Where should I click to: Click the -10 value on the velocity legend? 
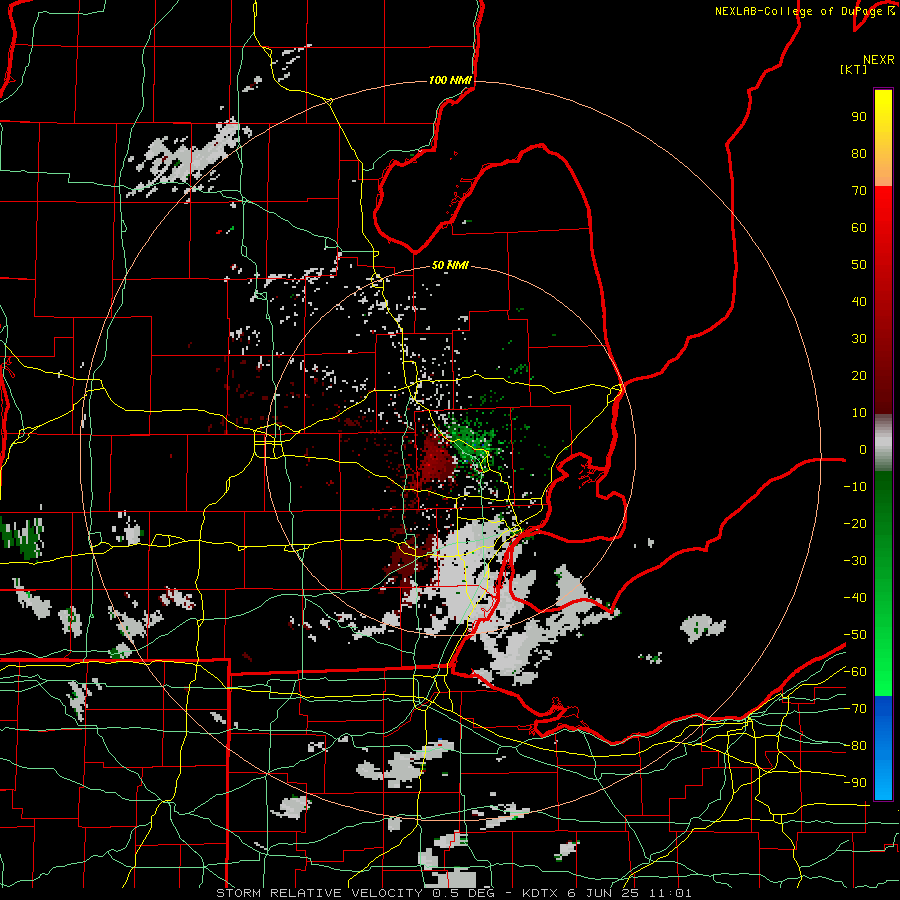[855, 487]
